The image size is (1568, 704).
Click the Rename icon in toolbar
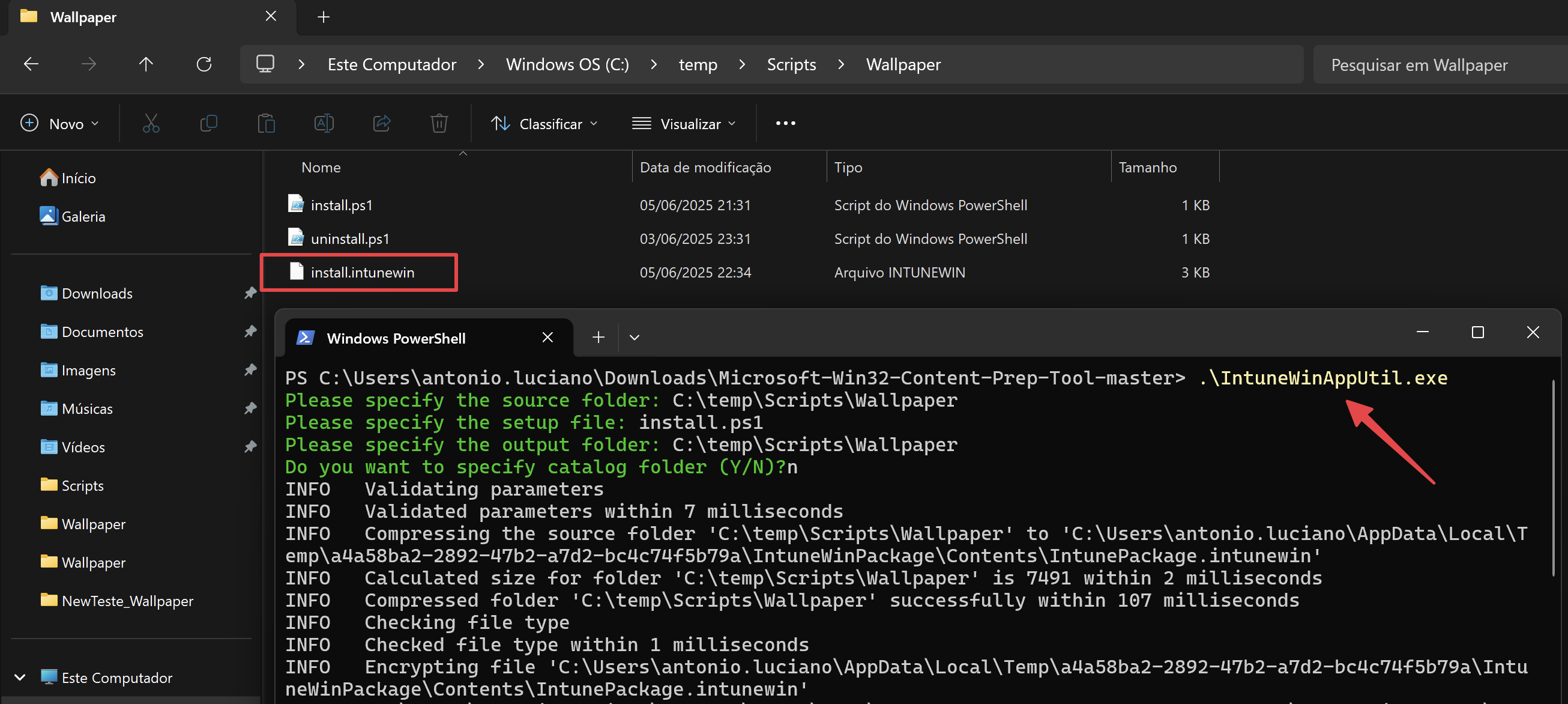pyautogui.click(x=324, y=124)
